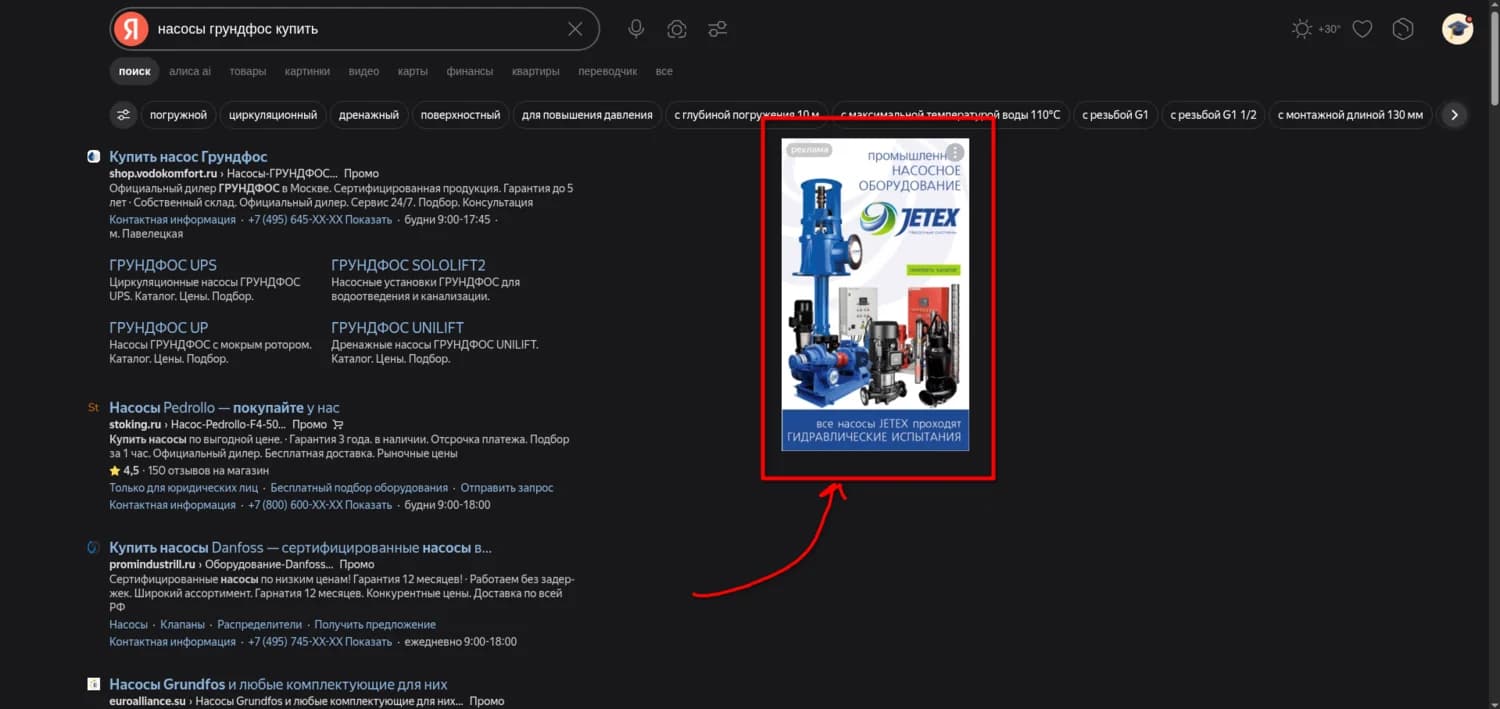Switch to товары tab
This screenshot has height=709, width=1500.
[248, 71]
